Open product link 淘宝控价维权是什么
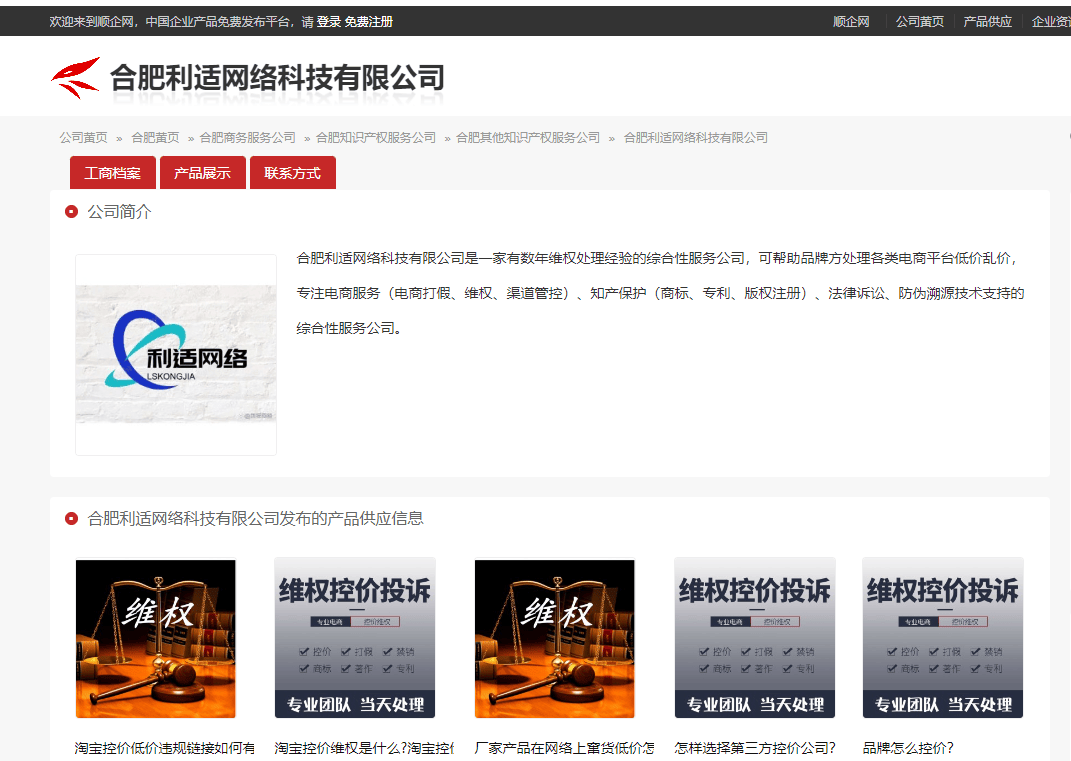 (364, 748)
